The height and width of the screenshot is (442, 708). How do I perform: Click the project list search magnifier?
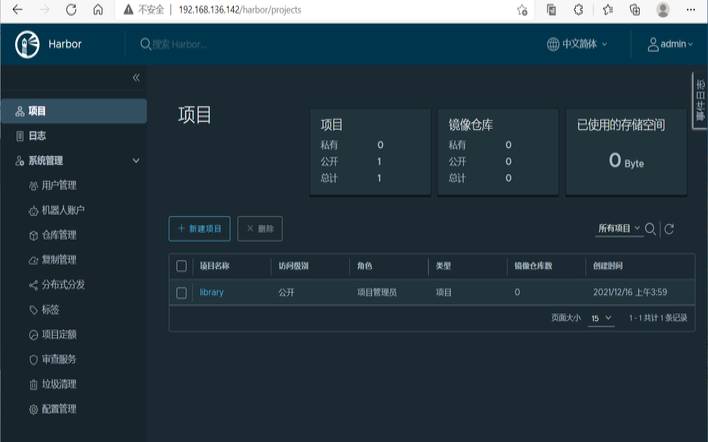point(650,229)
